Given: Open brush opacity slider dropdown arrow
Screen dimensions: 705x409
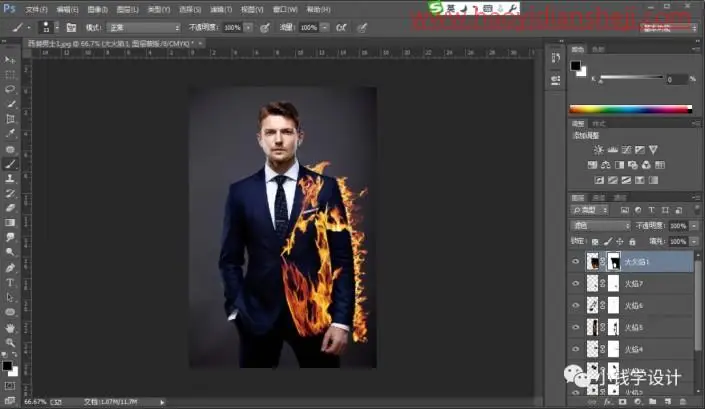Looking at the screenshot, I should [x=248, y=28].
